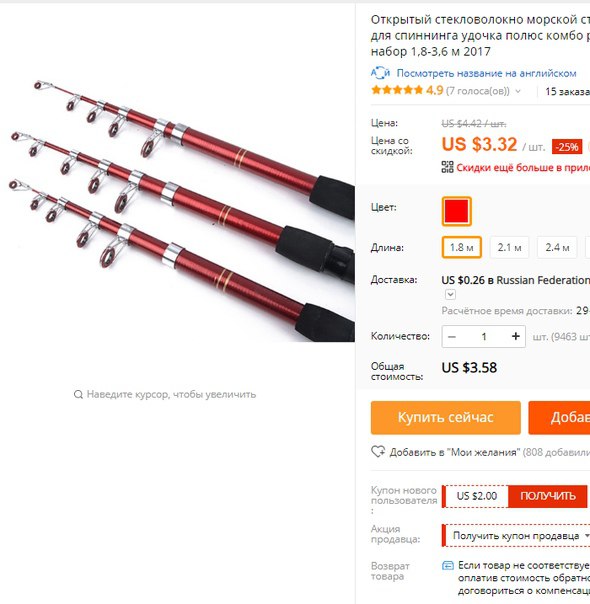Pick the 2.4 м length option
590x604 pixels.
tap(557, 247)
